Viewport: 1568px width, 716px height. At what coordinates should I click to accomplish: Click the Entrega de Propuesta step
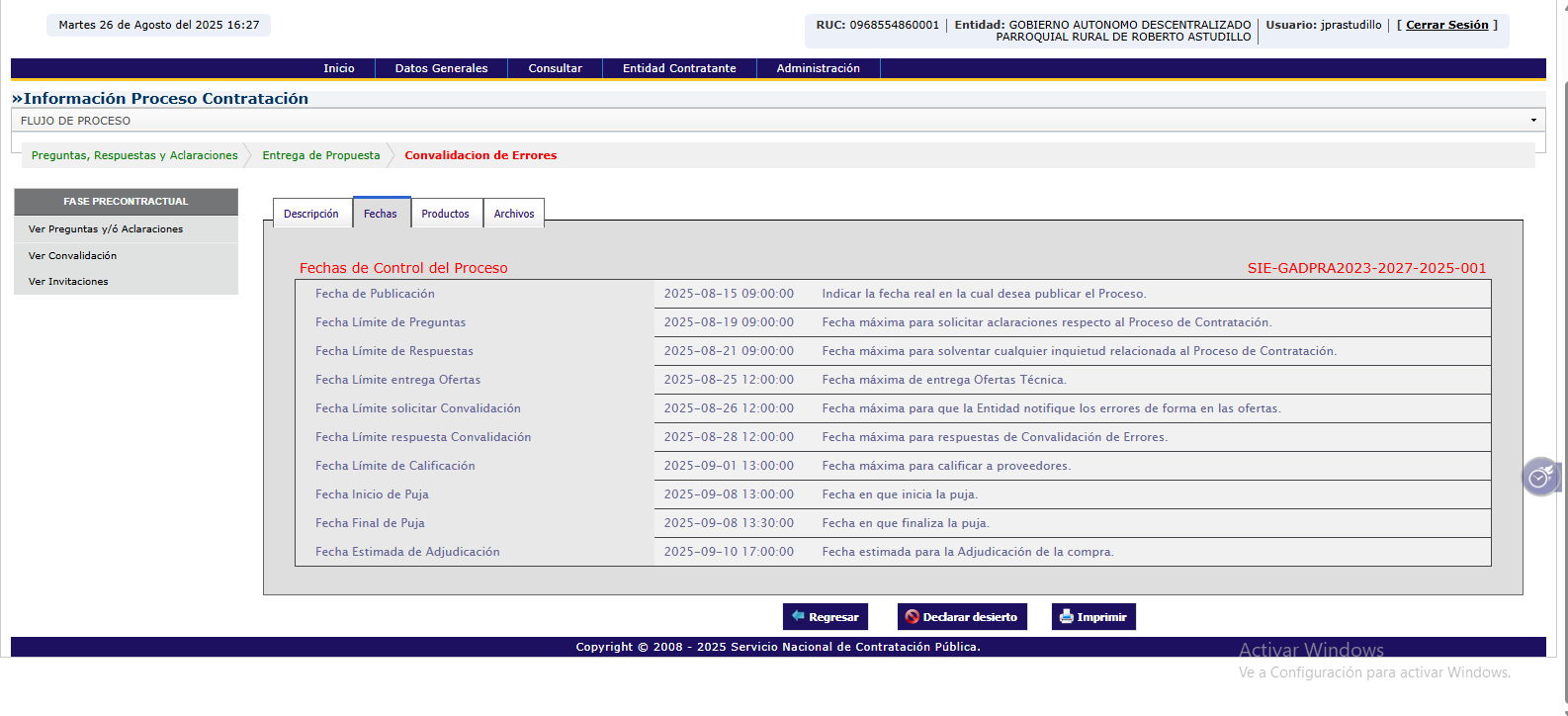pyautogui.click(x=321, y=155)
